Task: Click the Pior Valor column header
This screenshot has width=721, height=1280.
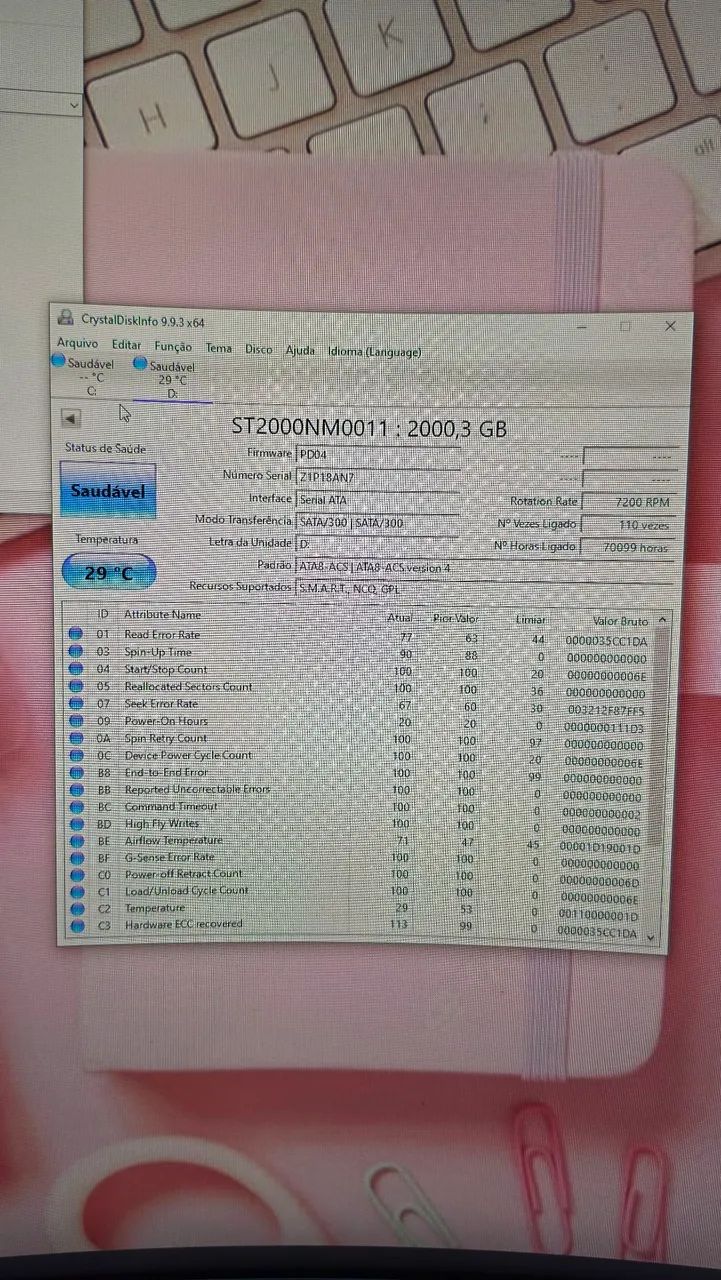Action: [455, 619]
